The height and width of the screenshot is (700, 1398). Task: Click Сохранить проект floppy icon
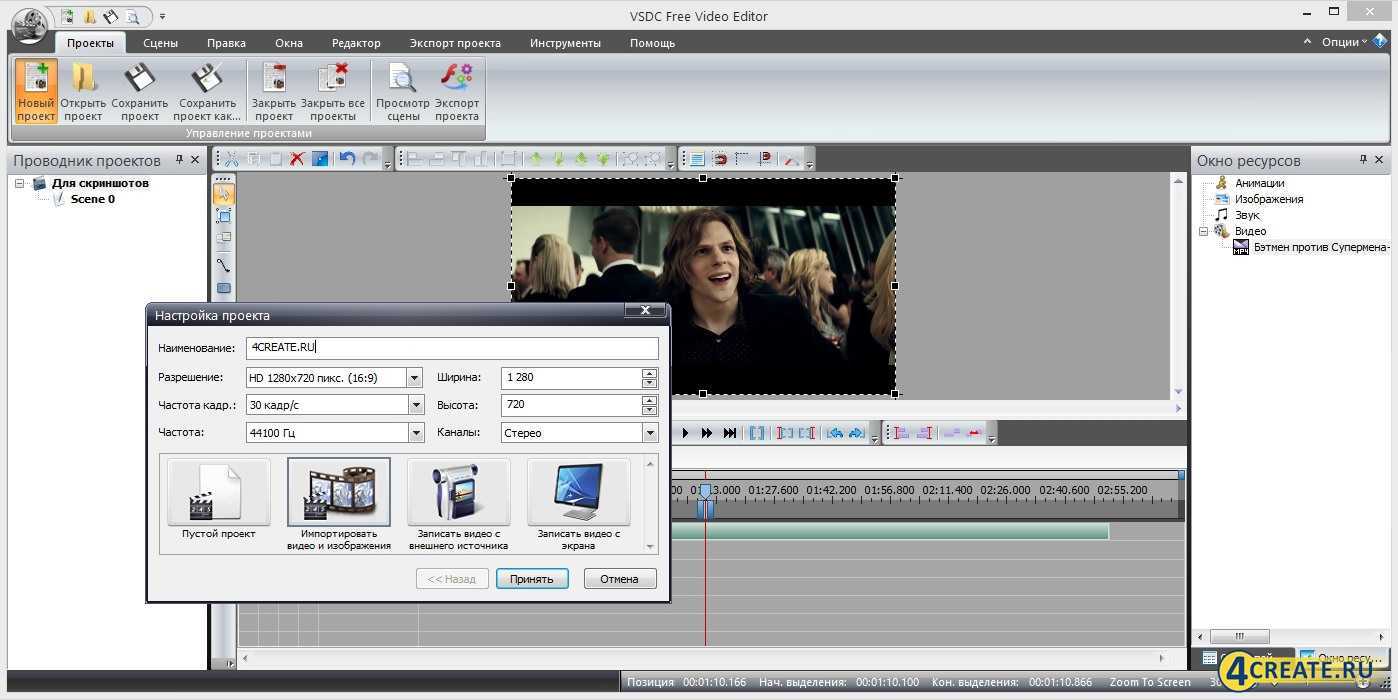pos(139,78)
